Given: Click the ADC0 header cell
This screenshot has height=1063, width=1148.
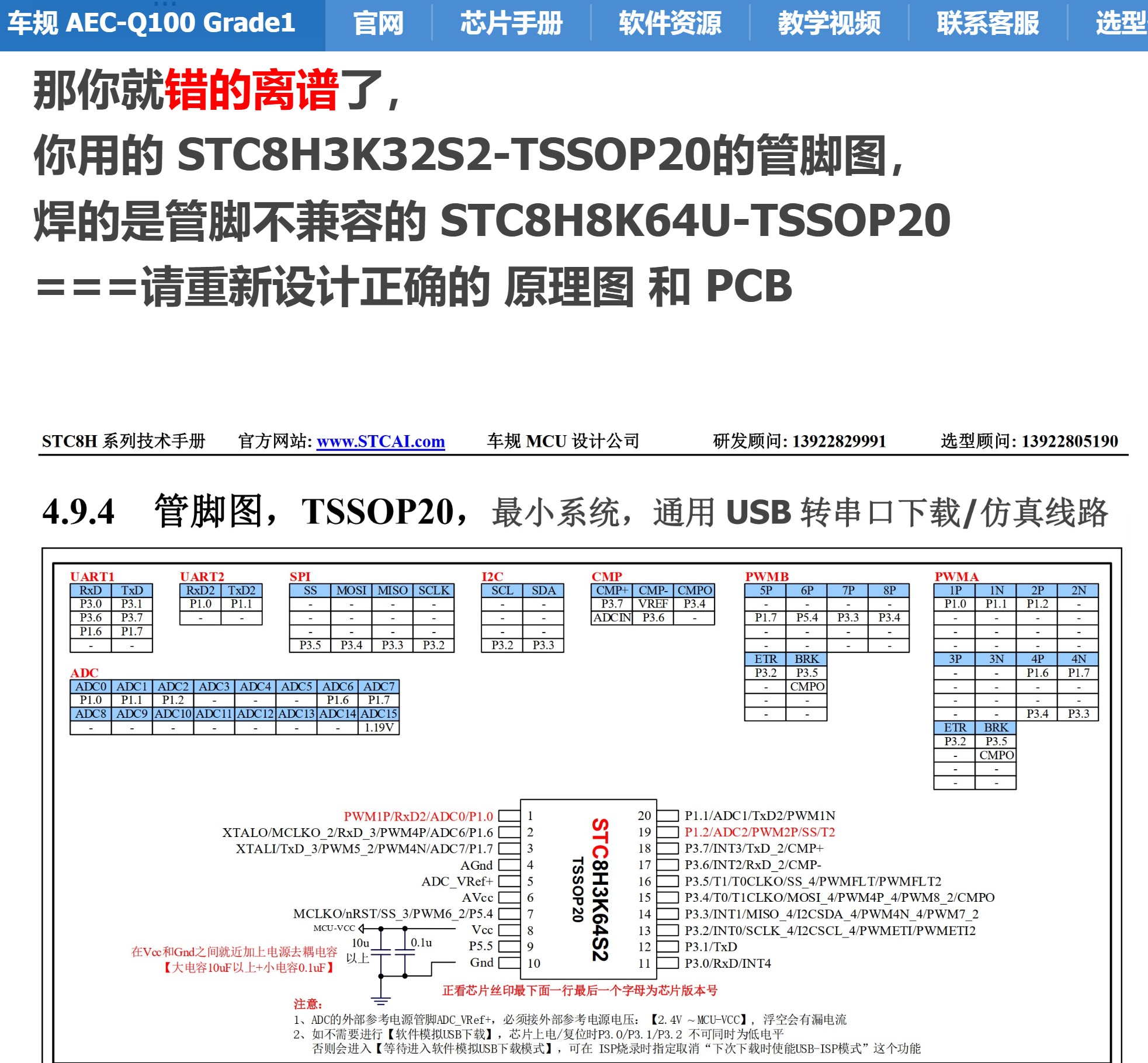Looking at the screenshot, I should (x=91, y=686).
